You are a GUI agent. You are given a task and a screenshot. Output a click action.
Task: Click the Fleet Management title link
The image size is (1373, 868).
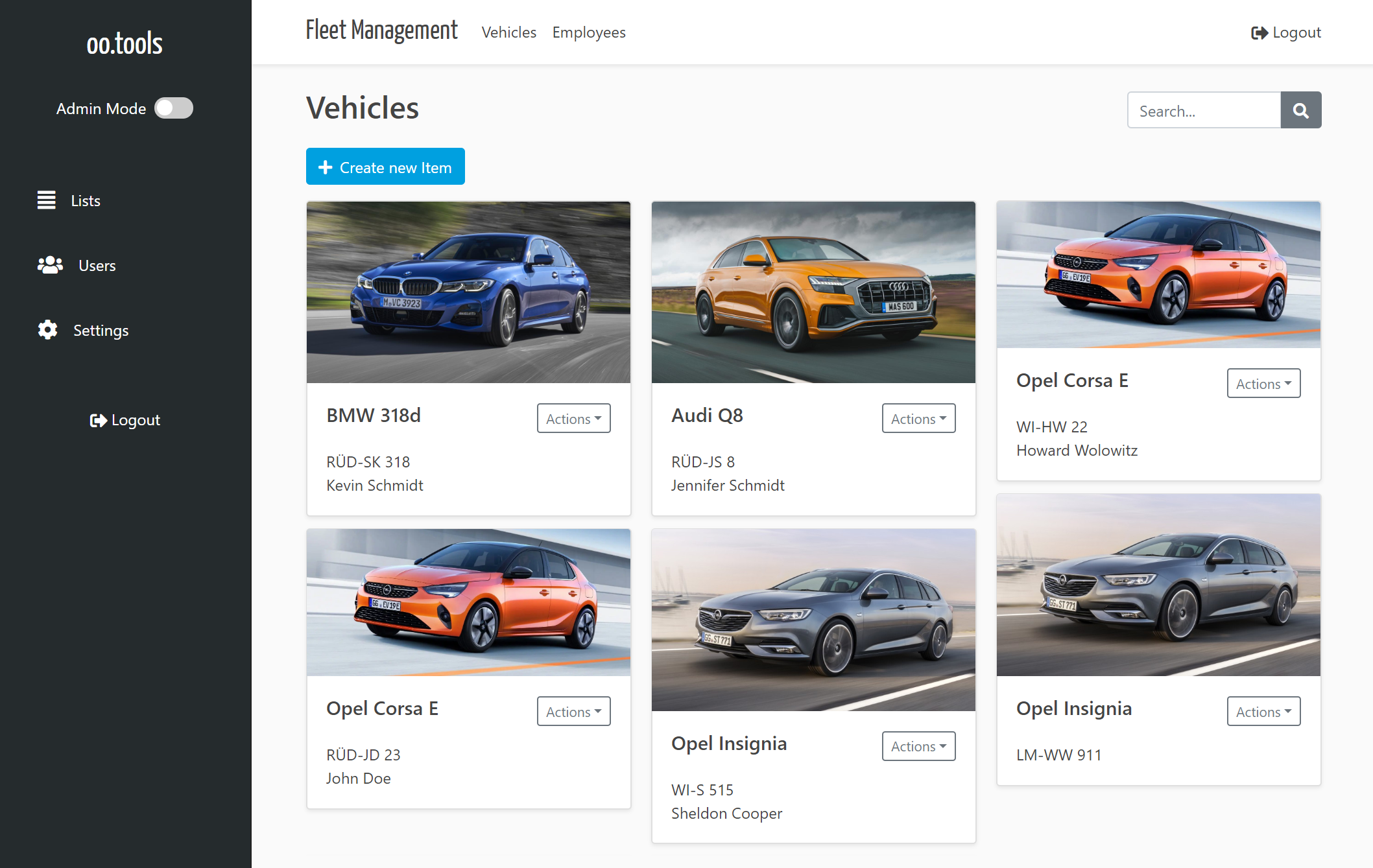[381, 30]
